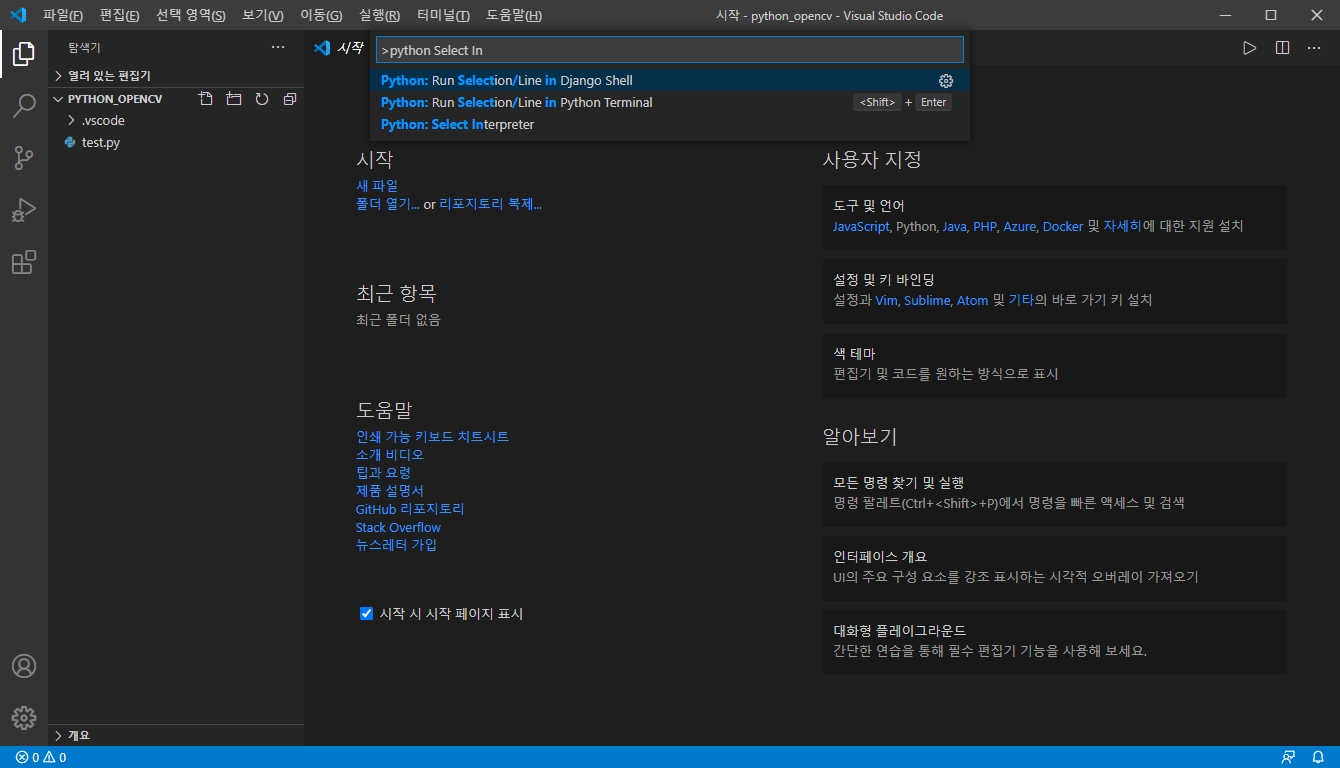Open editor more actions menu
Screen dimensions: 1340x768
pos(1315,47)
